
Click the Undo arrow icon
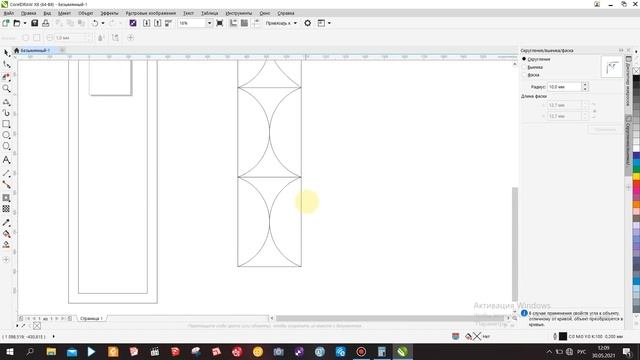(95, 23)
